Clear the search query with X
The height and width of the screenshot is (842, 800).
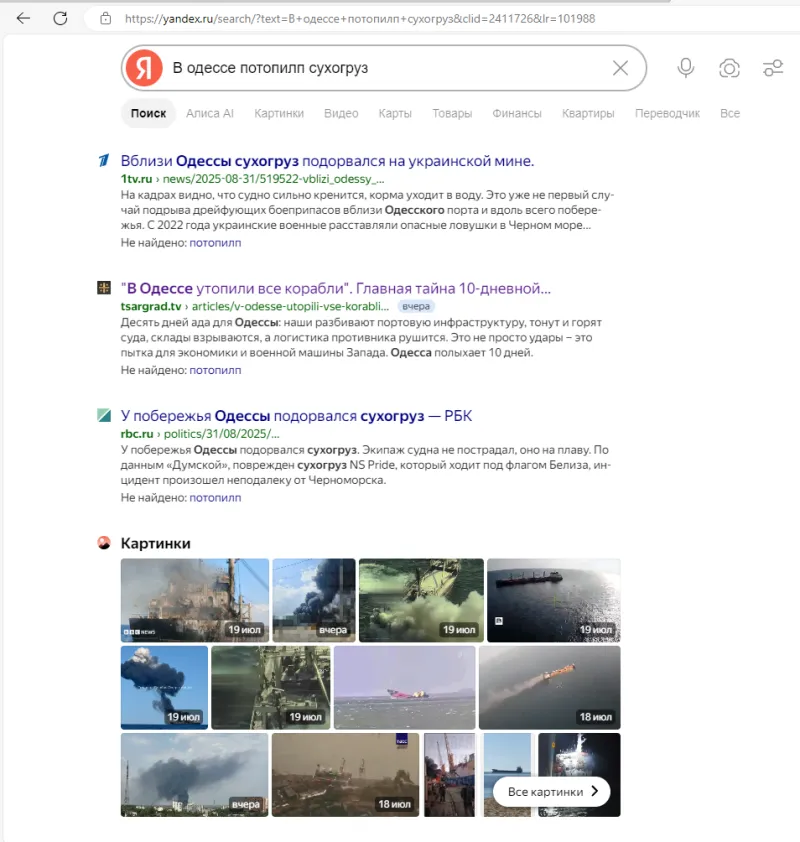[x=620, y=68]
